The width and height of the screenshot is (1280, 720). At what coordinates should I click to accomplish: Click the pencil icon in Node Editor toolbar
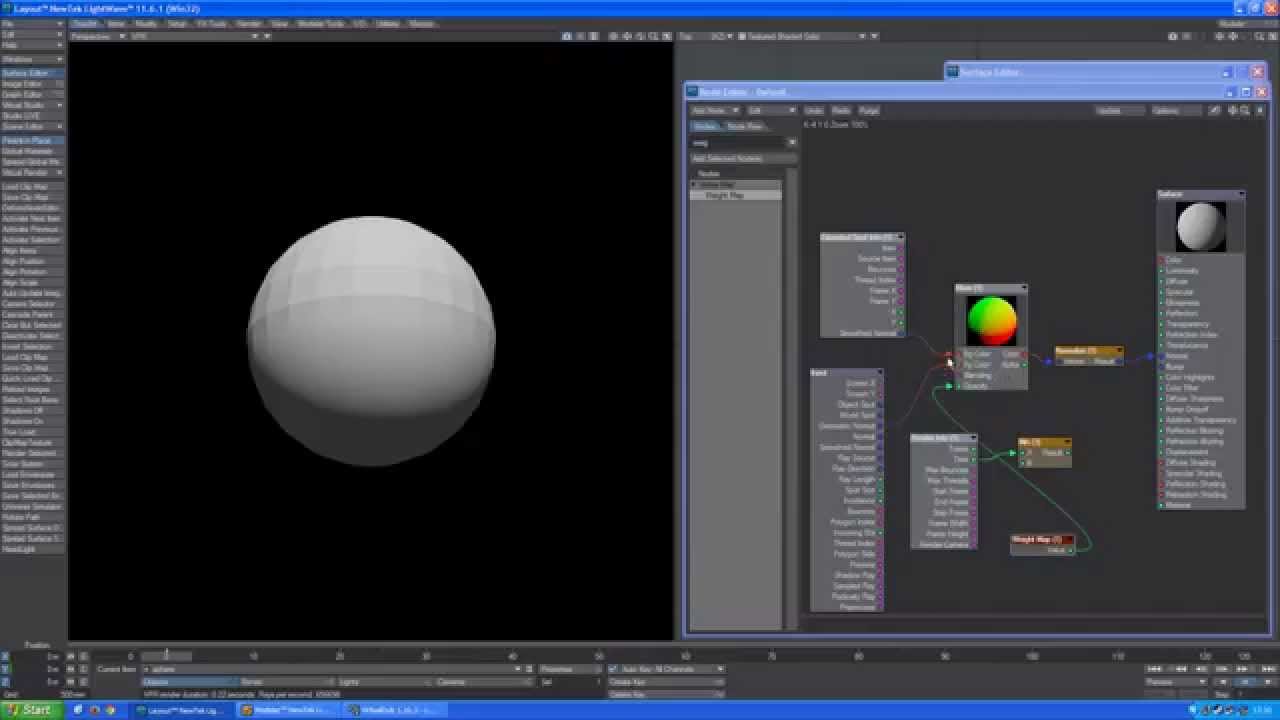coord(1214,110)
